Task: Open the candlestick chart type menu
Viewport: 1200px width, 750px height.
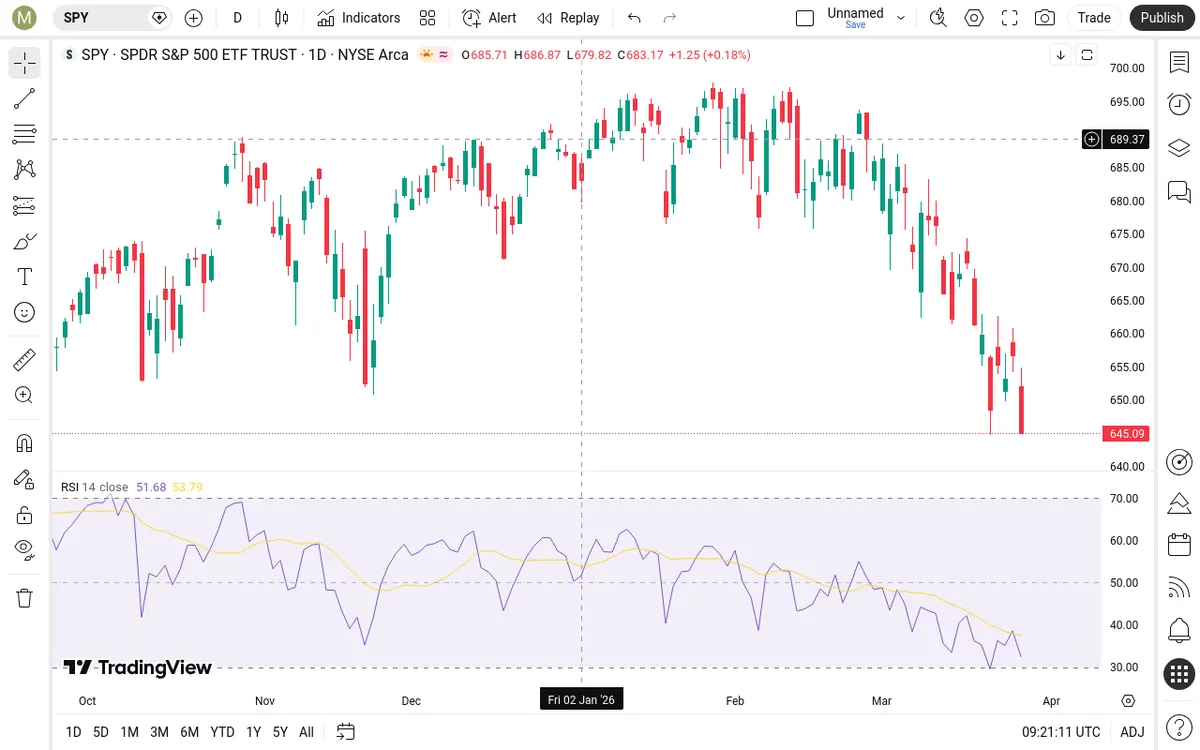Action: click(x=282, y=17)
